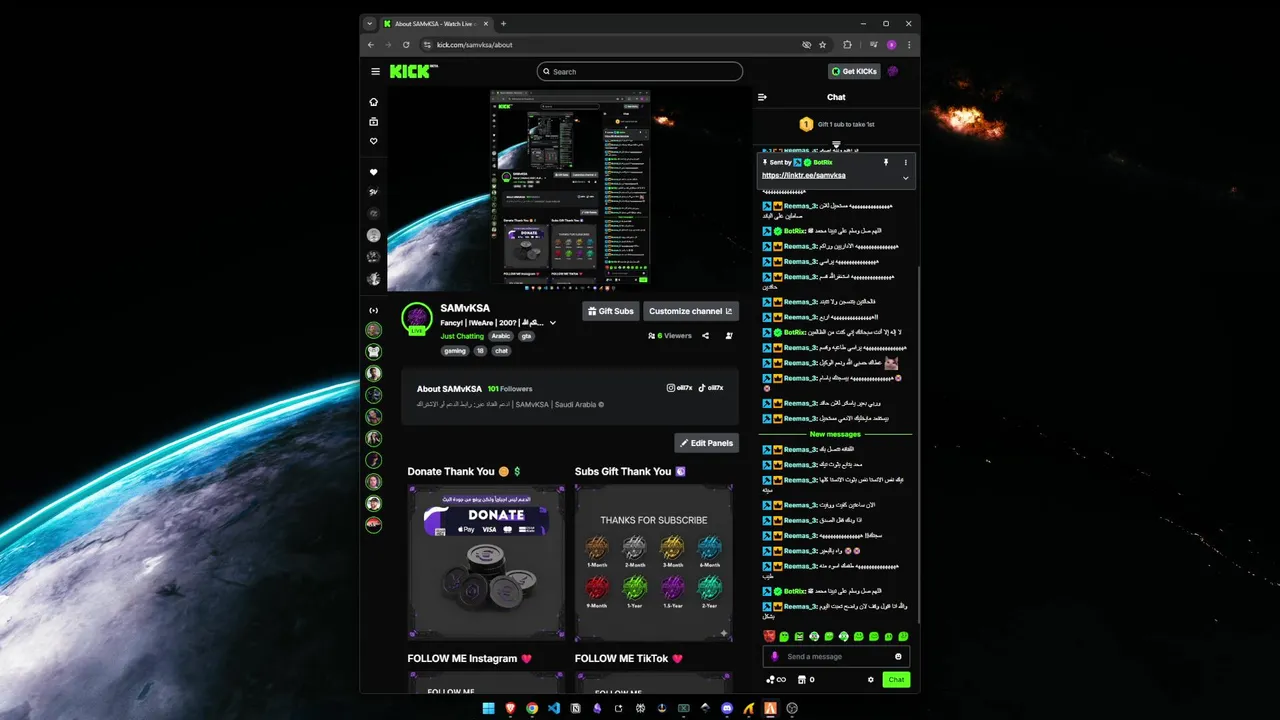Image resolution: width=1280 pixels, height=720 pixels.
Task: Open Brave in the taskbar
Action: [511, 708]
